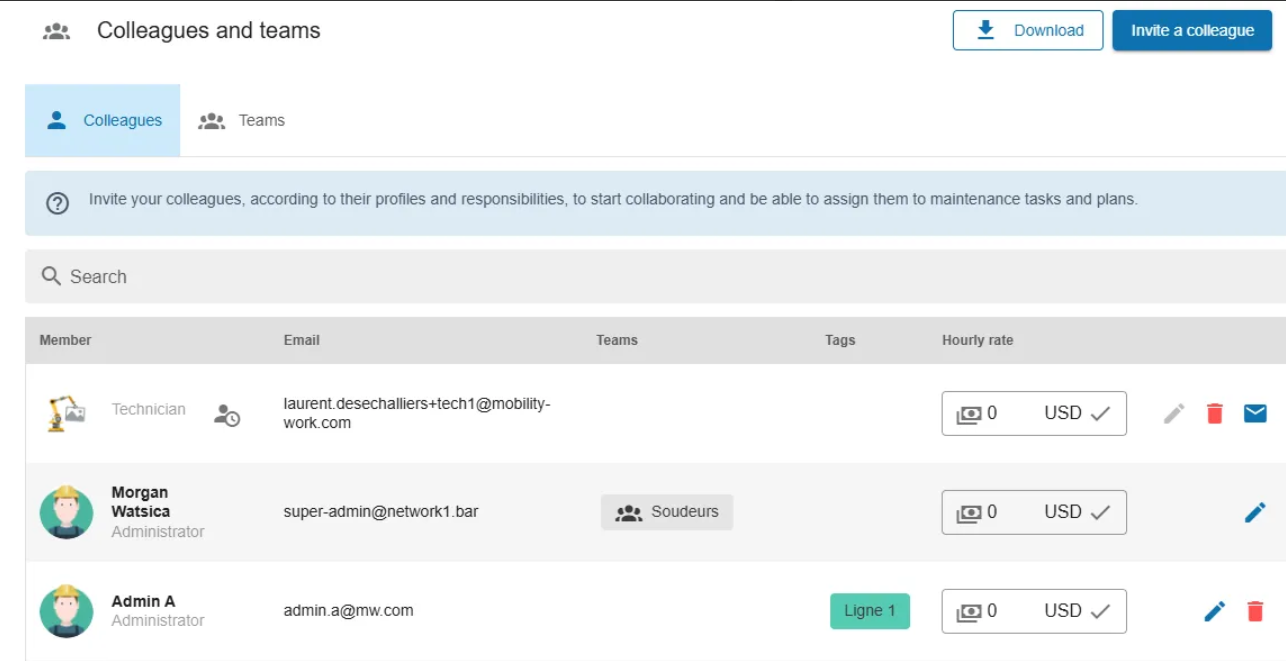Click the Member column header

click(65, 340)
